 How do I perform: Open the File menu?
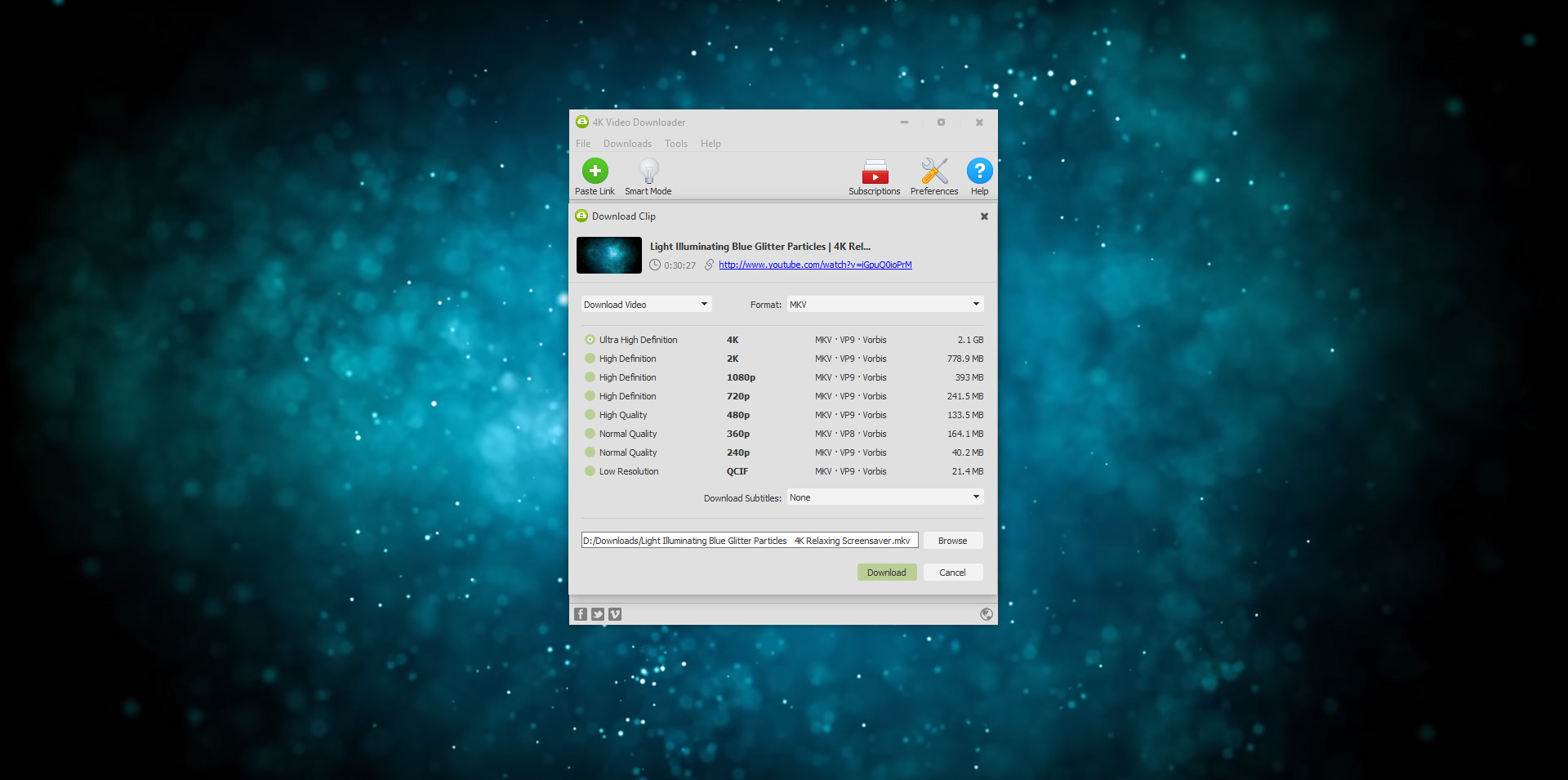pos(583,144)
